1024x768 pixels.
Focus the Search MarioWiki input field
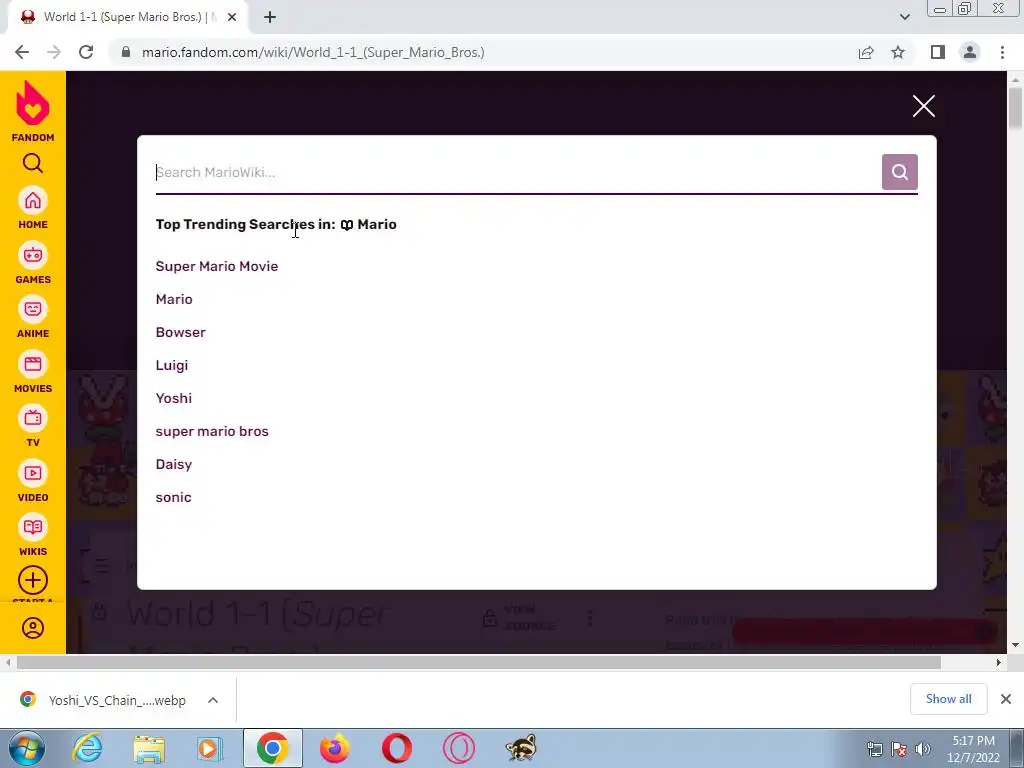tap(517, 172)
